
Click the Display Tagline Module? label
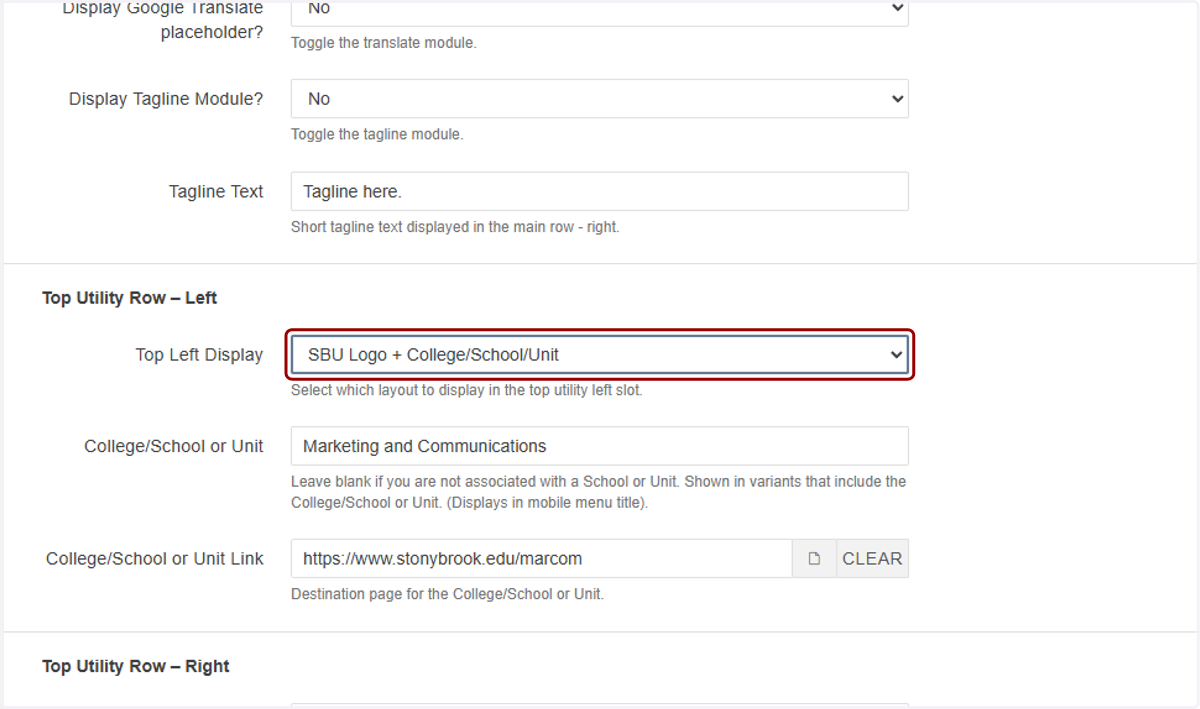pyautogui.click(x=166, y=99)
